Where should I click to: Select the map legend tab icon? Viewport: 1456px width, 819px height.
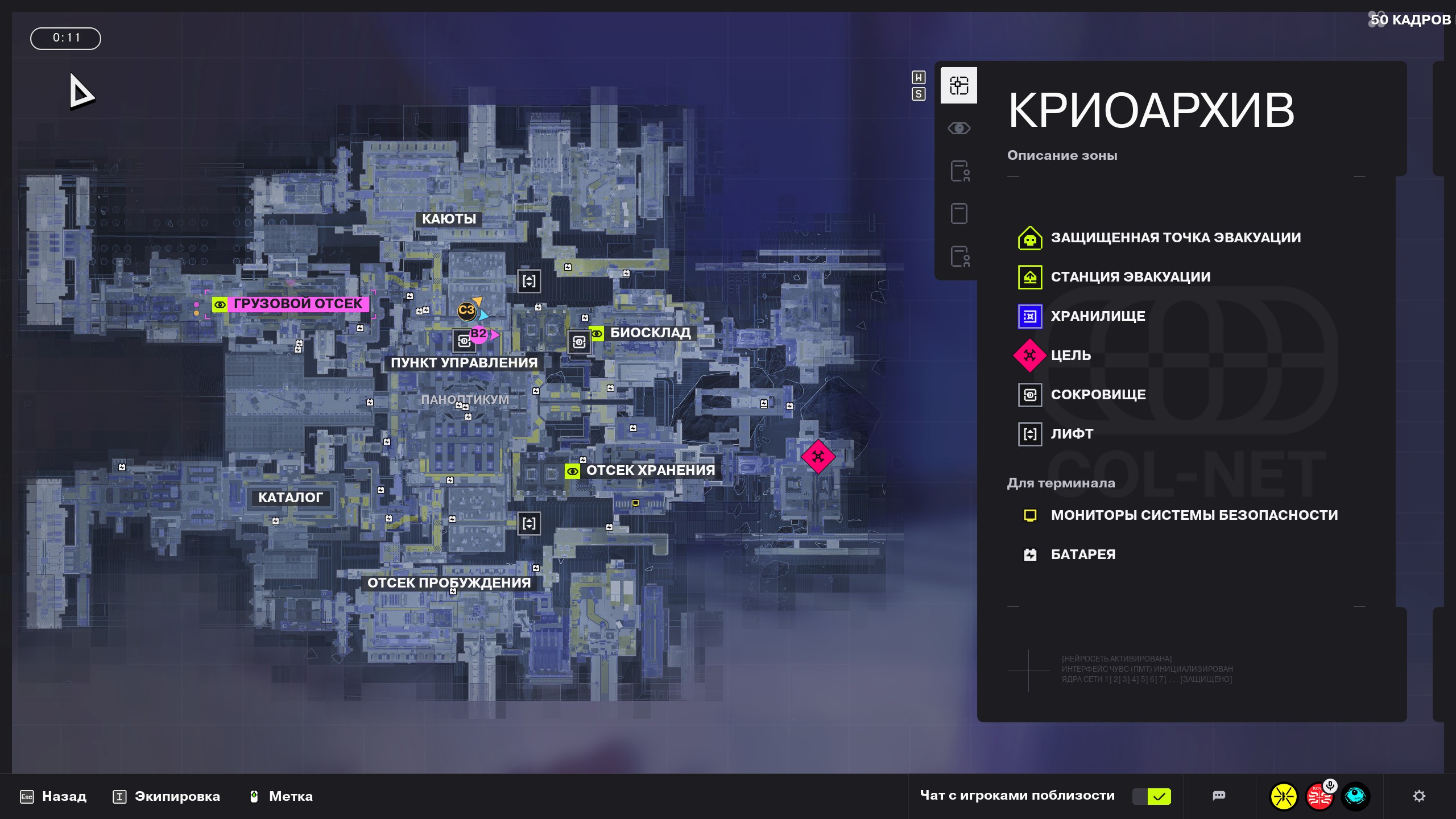(x=958, y=85)
